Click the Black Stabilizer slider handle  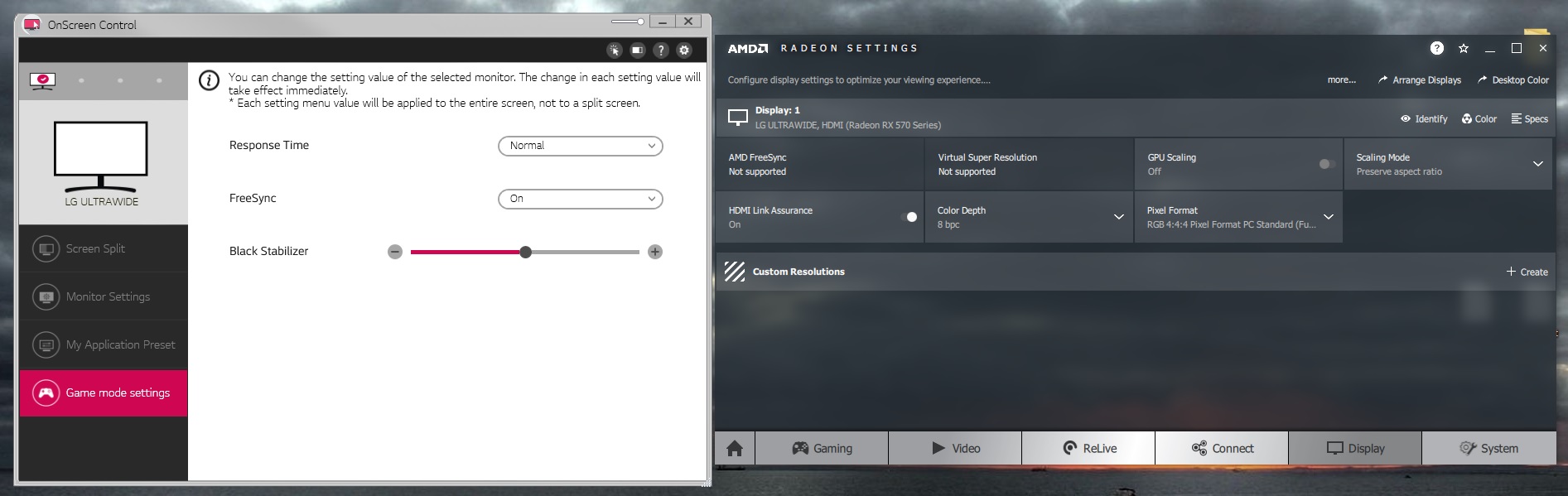(x=526, y=252)
